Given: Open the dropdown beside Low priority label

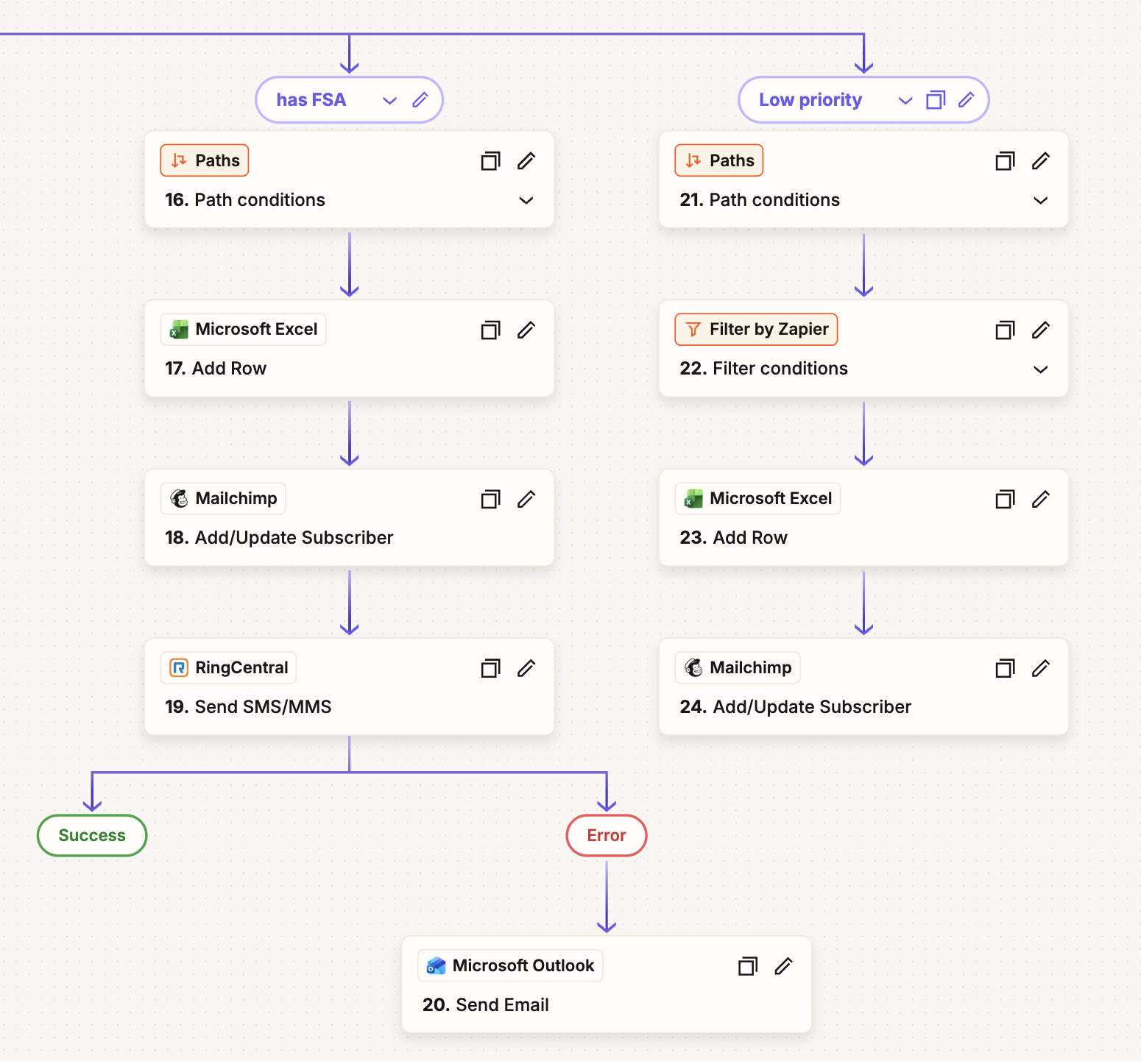Looking at the screenshot, I should [905, 99].
